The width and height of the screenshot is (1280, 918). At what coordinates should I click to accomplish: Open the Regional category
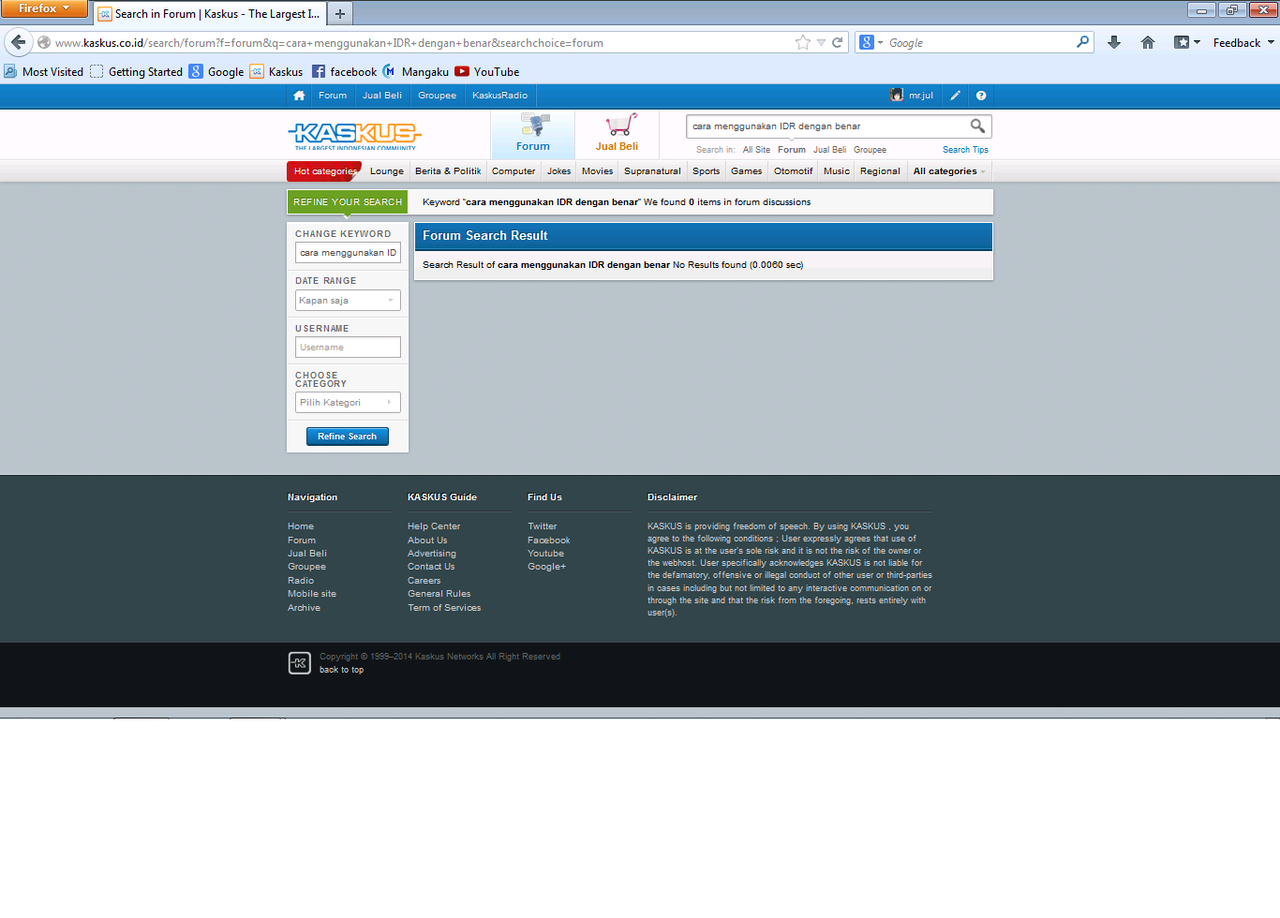click(880, 171)
